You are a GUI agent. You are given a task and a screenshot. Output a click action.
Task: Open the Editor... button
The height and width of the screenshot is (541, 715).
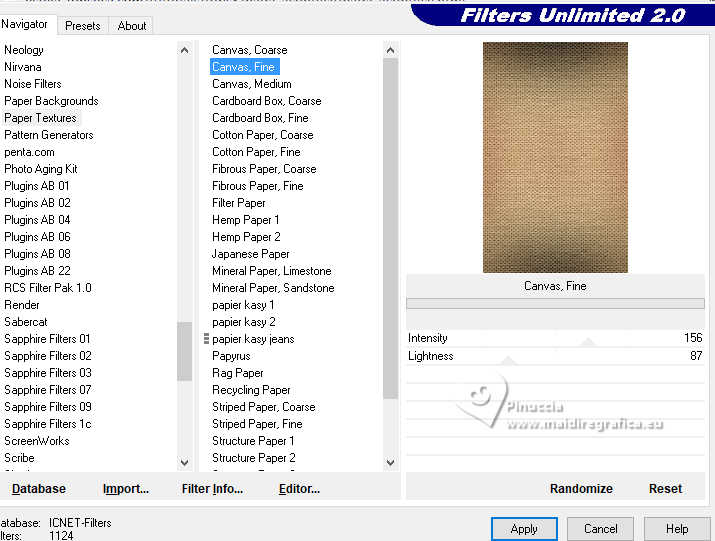coord(299,489)
